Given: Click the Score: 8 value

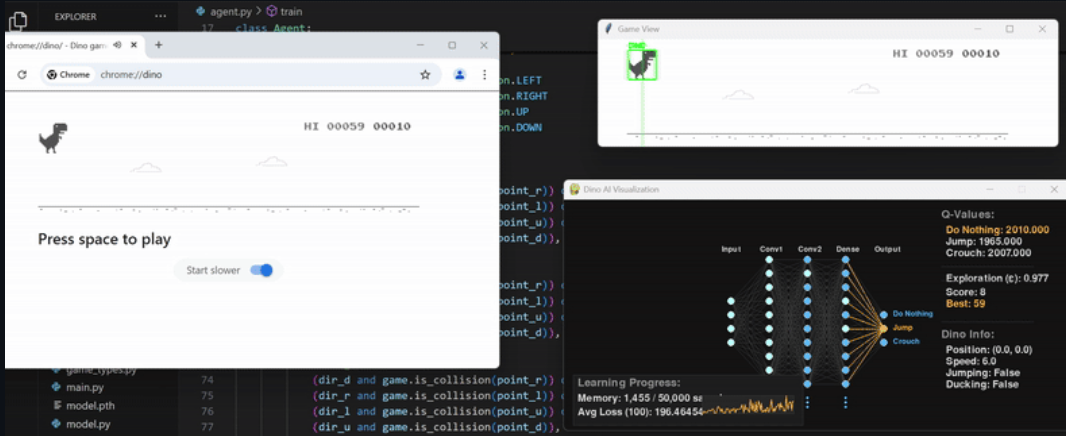Looking at the screenshot, I should tap(965, 291).
